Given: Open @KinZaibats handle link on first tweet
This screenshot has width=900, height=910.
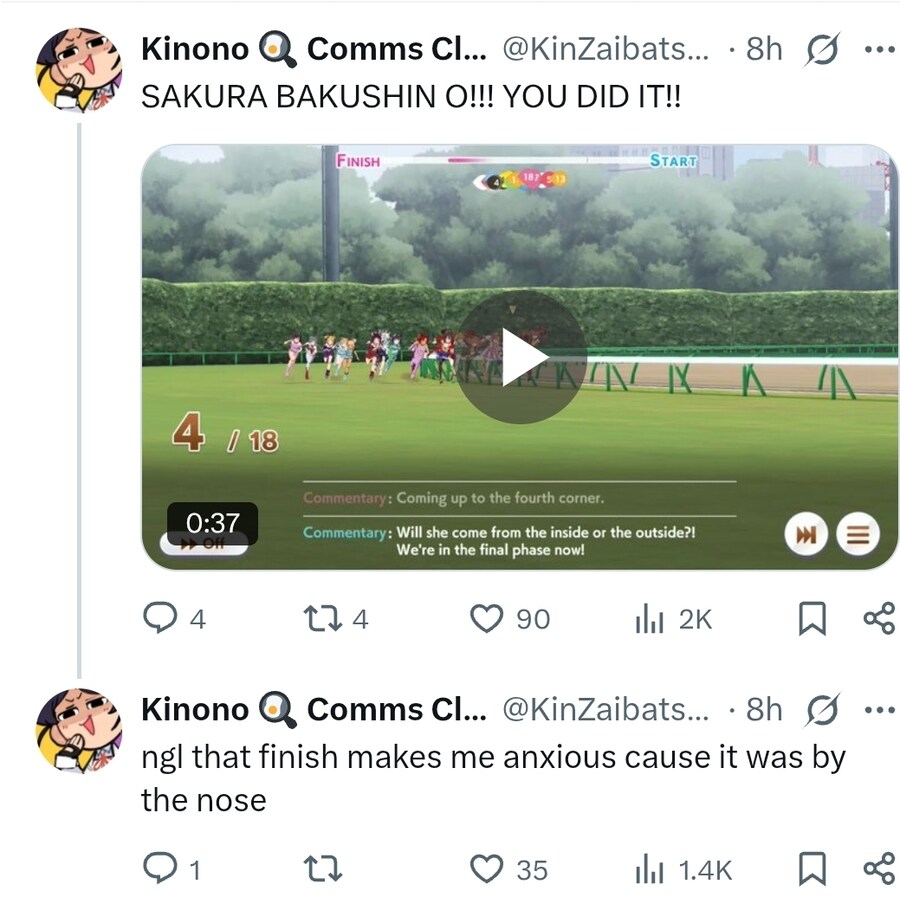Looking at the screenshot, I should (605, 49).
